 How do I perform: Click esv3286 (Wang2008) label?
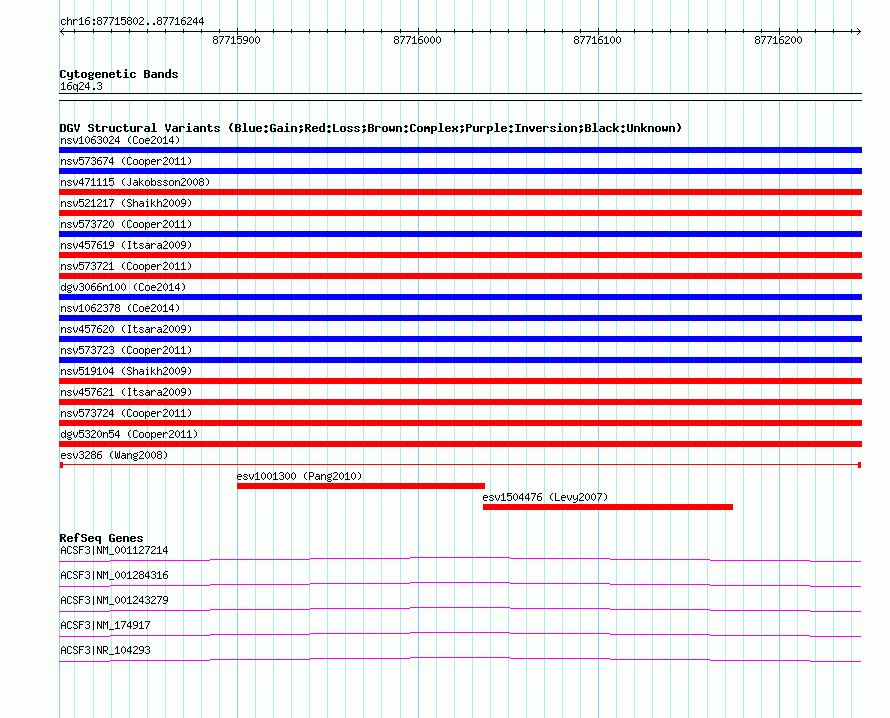(x=114, y=455)
